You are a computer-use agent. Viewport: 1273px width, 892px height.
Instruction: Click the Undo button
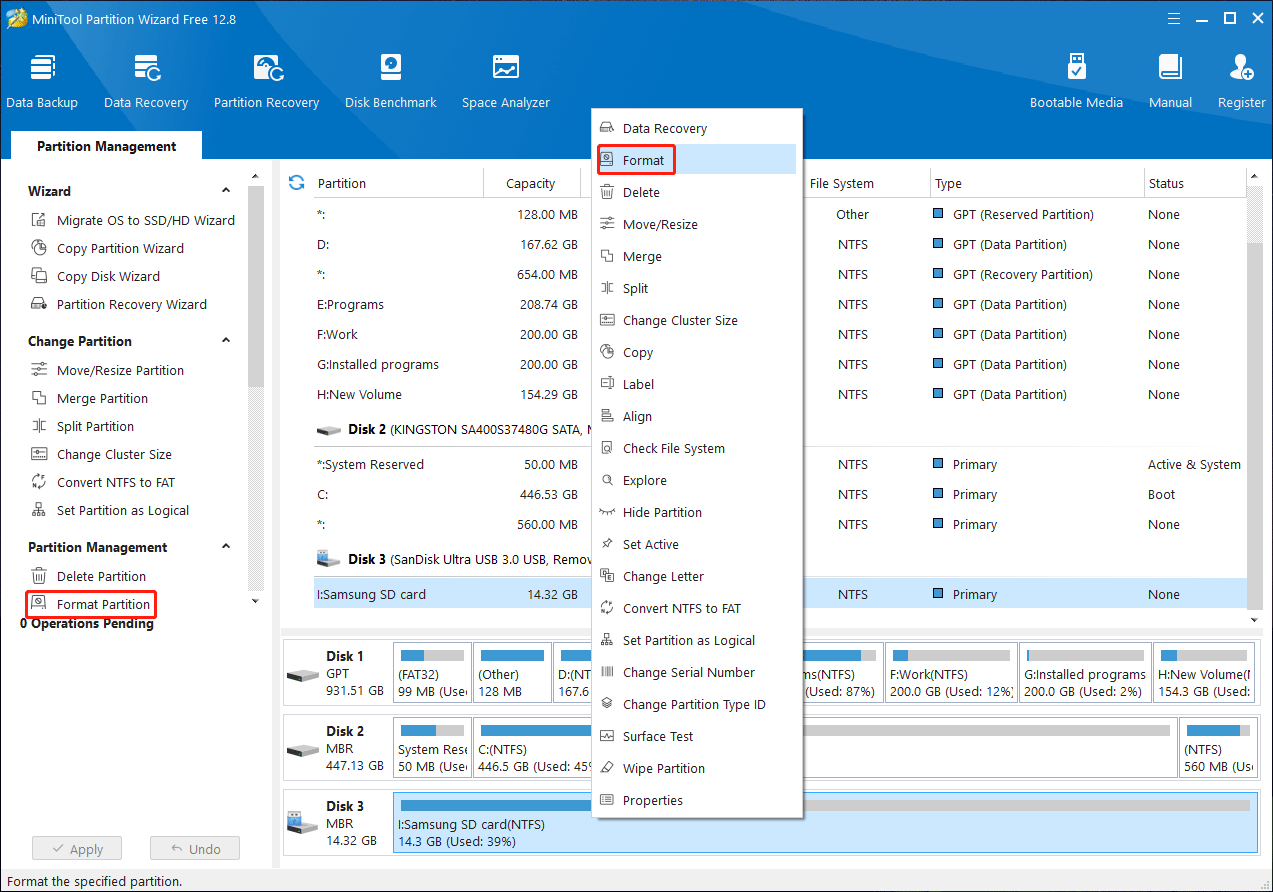click(x=195, y=849)
